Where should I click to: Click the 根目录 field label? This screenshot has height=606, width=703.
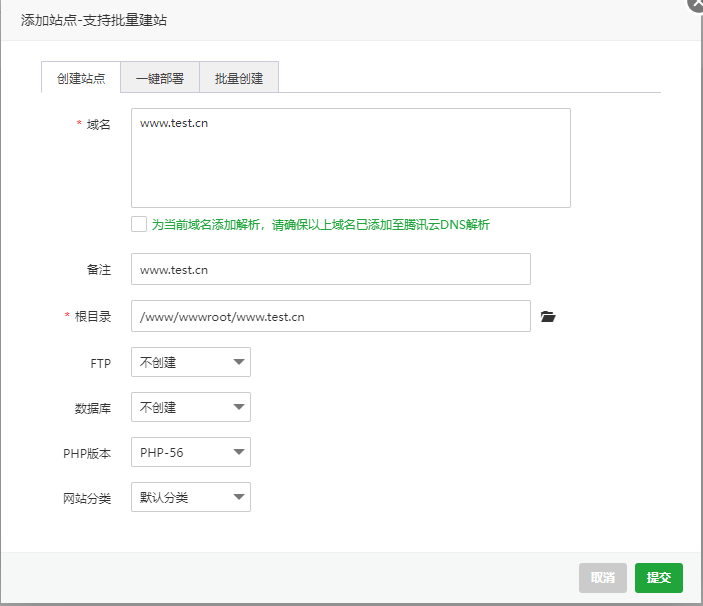point(93,316)
